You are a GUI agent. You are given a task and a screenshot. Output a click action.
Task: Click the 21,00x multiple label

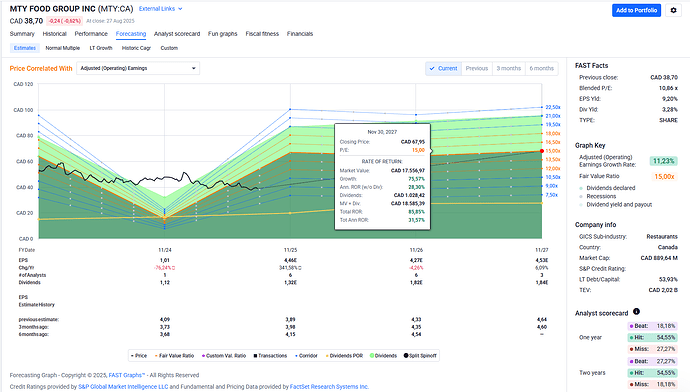point(553,116)
